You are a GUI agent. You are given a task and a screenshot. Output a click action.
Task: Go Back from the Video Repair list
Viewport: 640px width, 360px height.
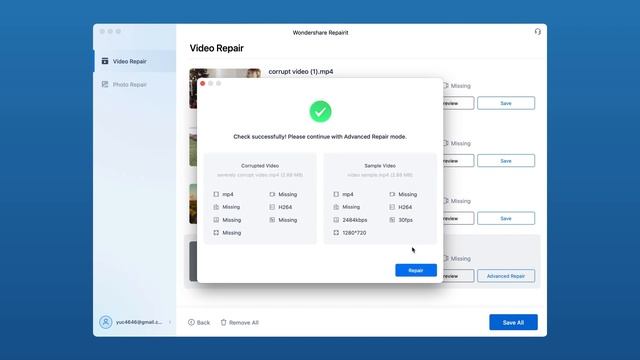[x=199, y=322]
